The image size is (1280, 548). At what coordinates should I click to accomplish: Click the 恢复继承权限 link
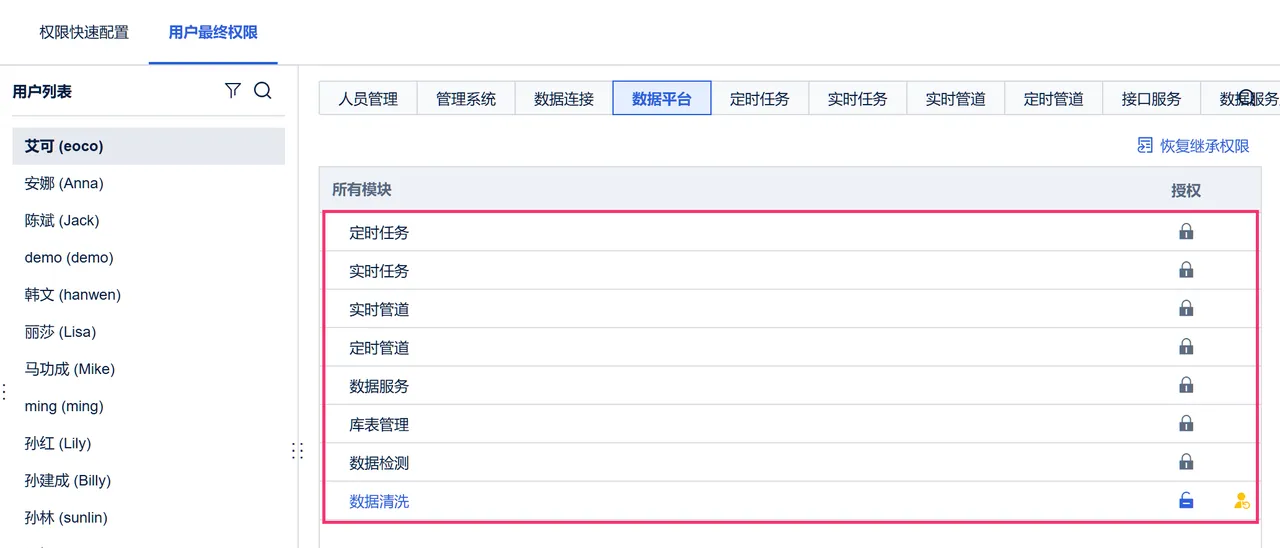point(1205,146)
